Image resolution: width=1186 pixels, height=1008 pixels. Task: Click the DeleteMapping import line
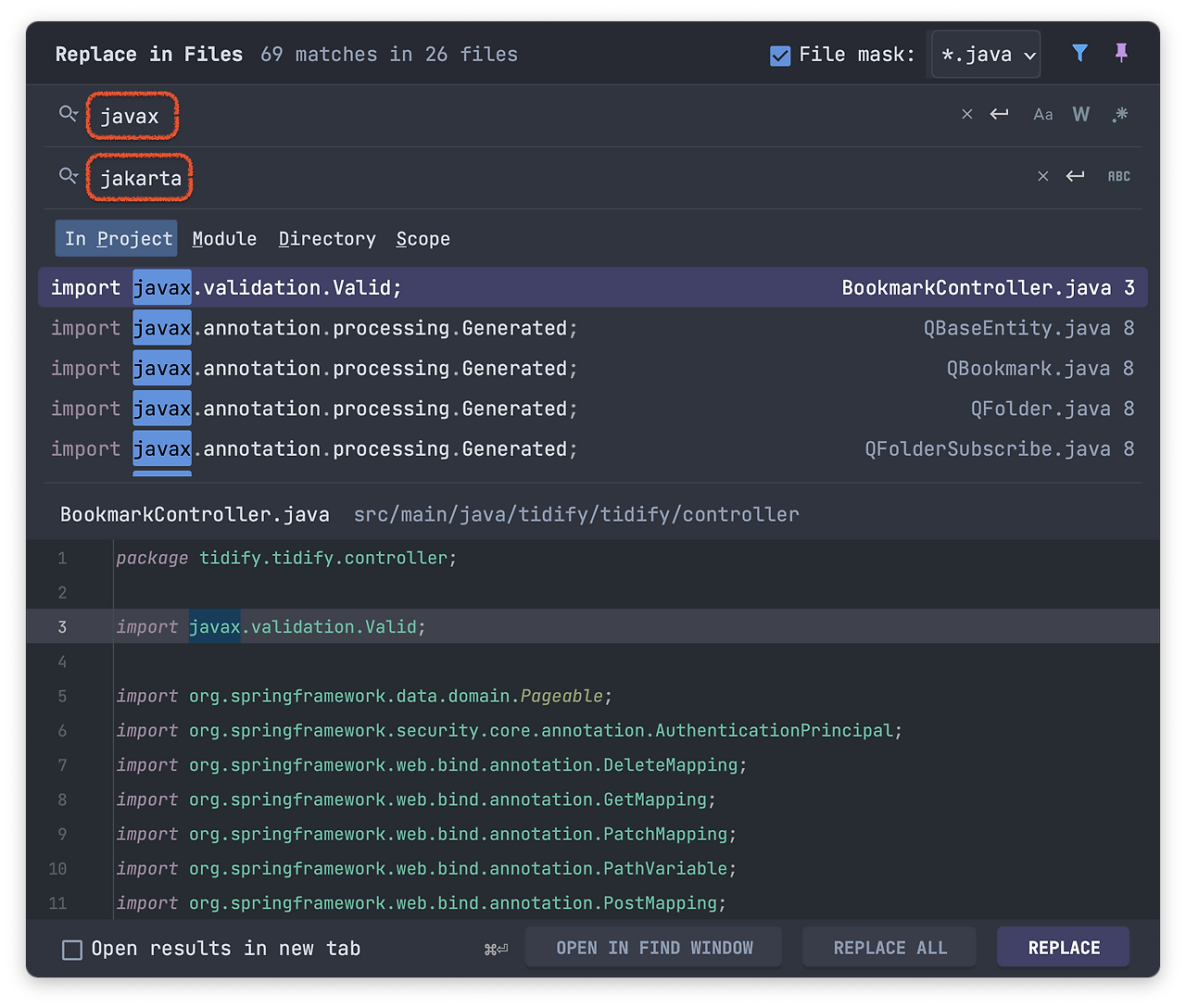tap(431, 765)
